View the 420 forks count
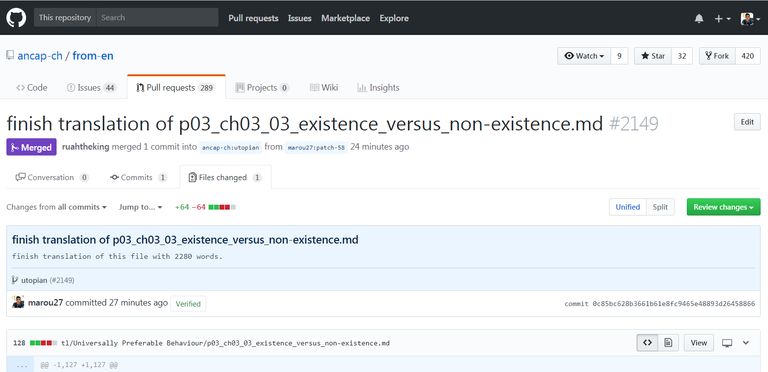Image resolution: width=768 pixels, height=372 pixels. click(x=747, y=56)
